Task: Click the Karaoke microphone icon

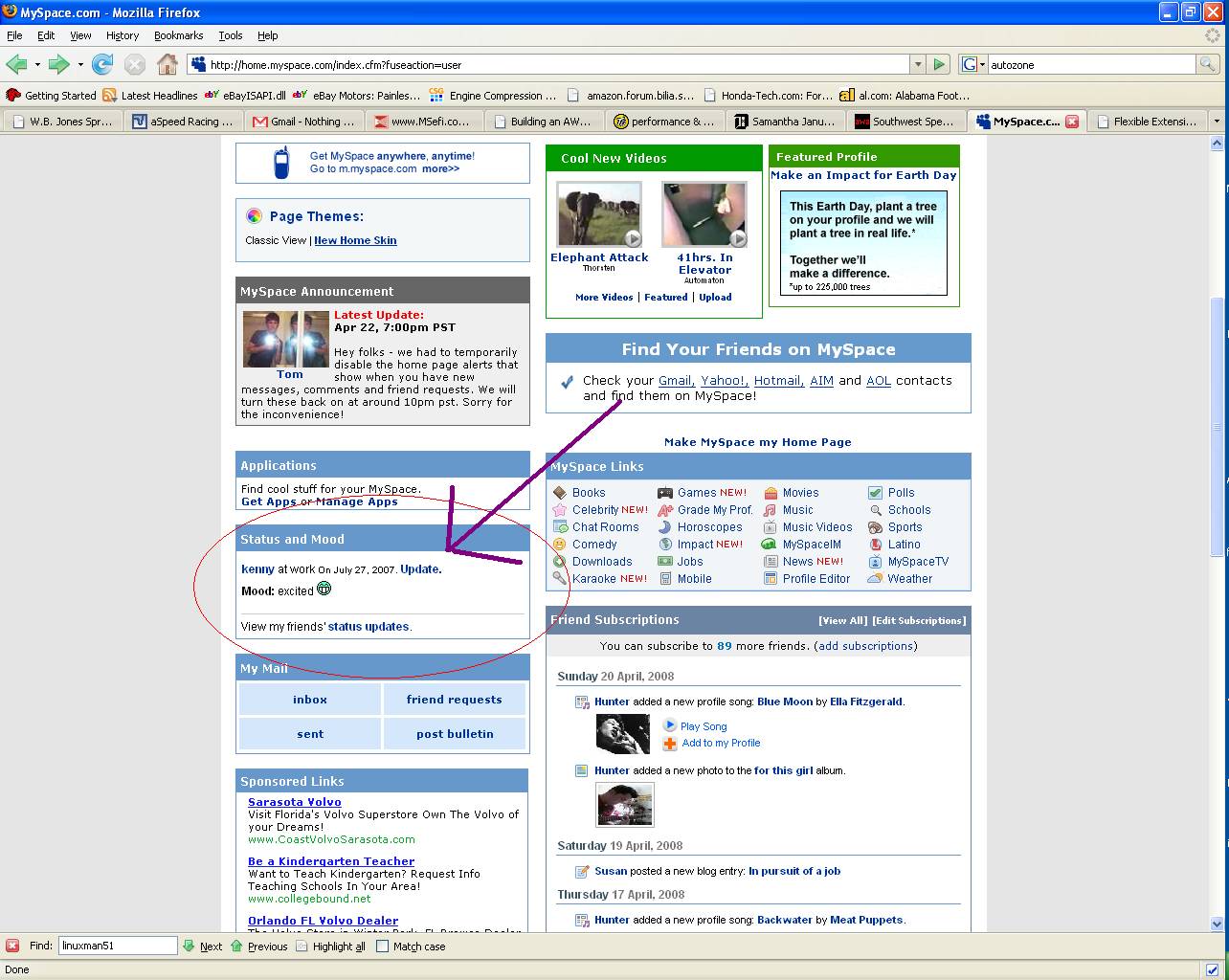Action: pyautogui.click(x=560, y=579)
